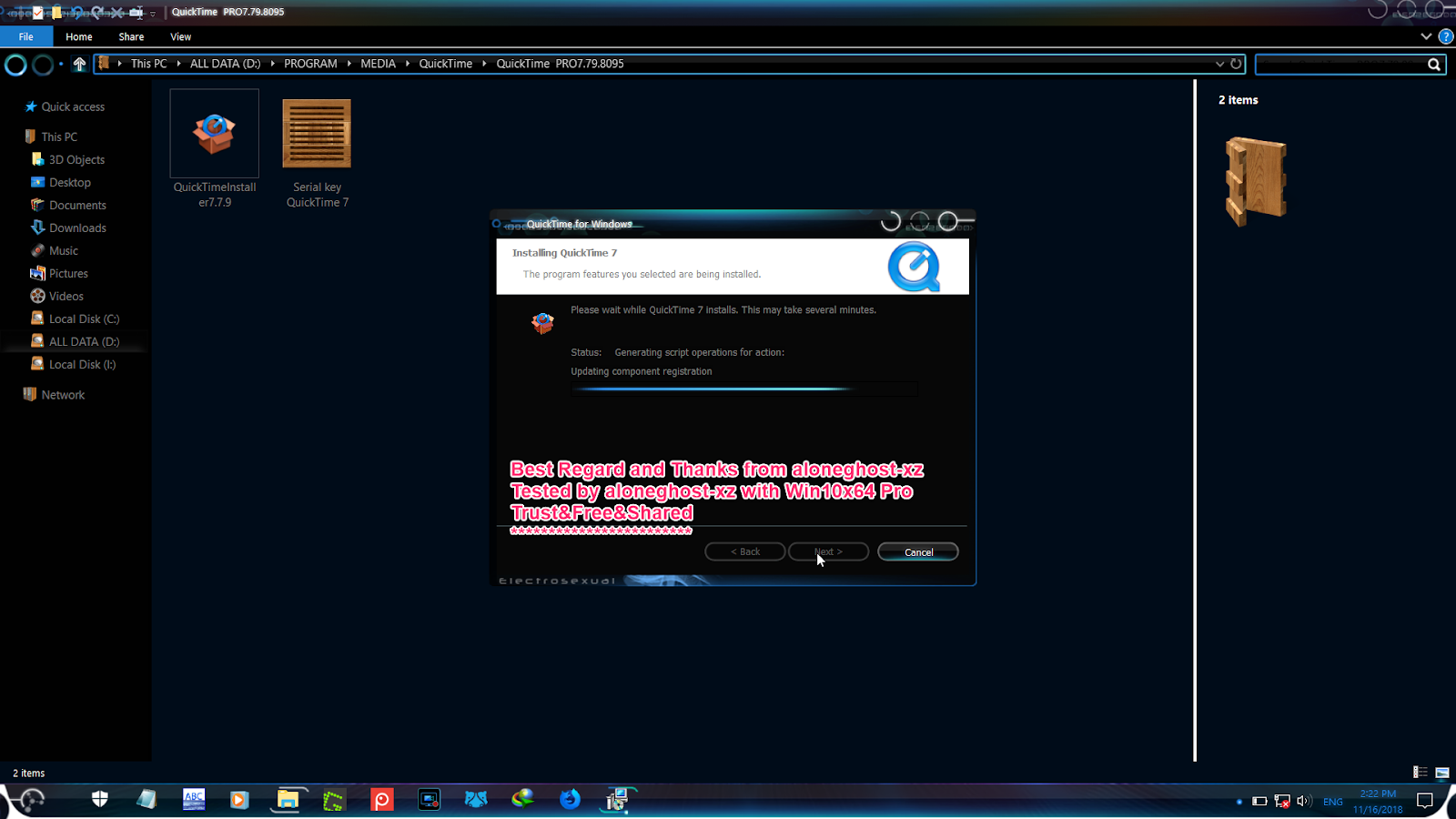
Task: Open address bar history dropdown
Action: [1219, 64]
